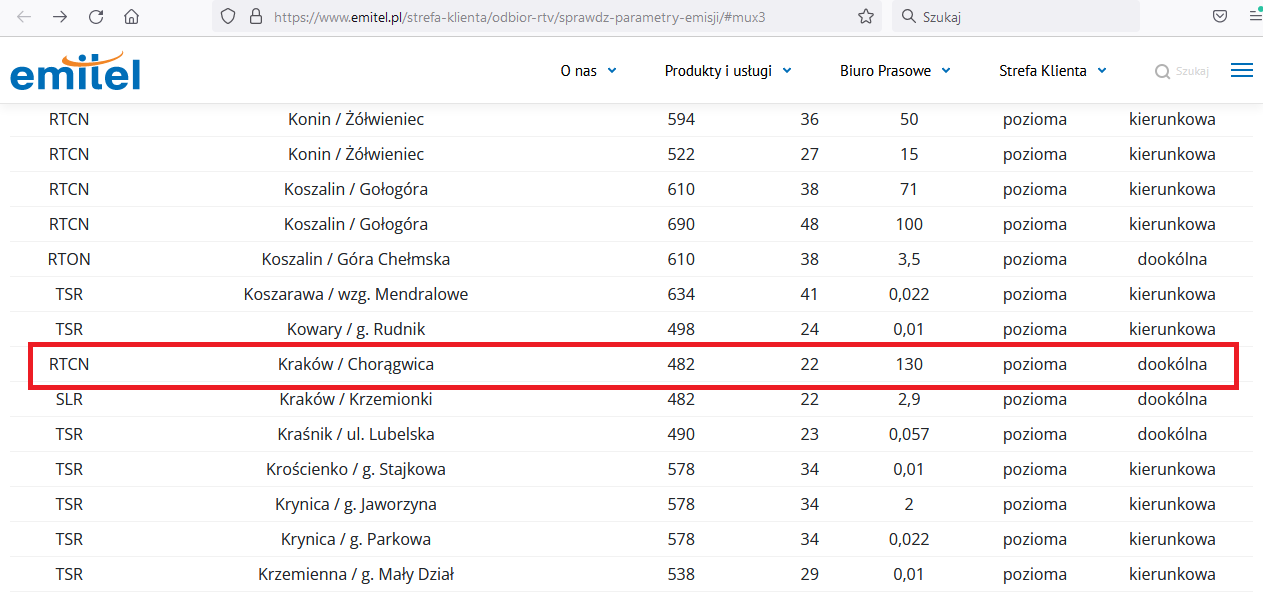Click the power value 100
The width and height of the screenshot is (1263, 597).
click(x=909, y=225)
